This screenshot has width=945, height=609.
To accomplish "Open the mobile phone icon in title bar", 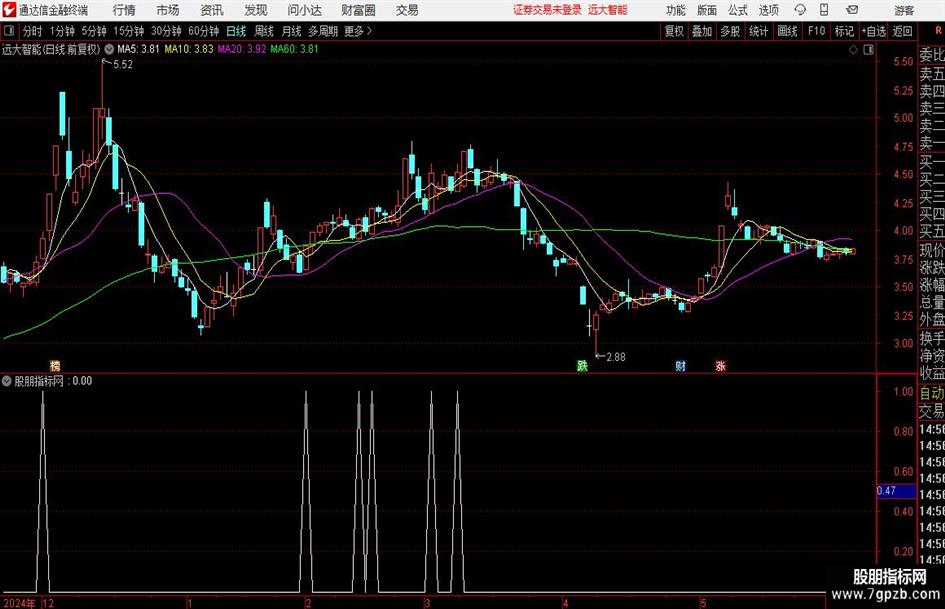I will 824,10.
